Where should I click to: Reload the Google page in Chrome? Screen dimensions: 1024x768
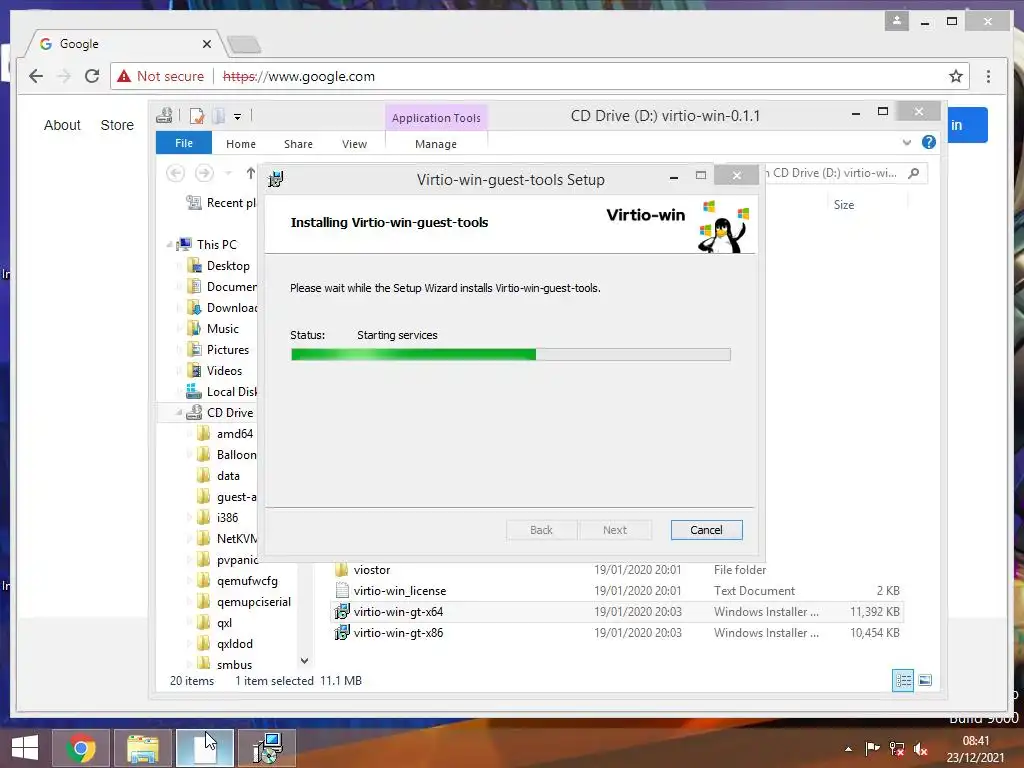(92, 76)
